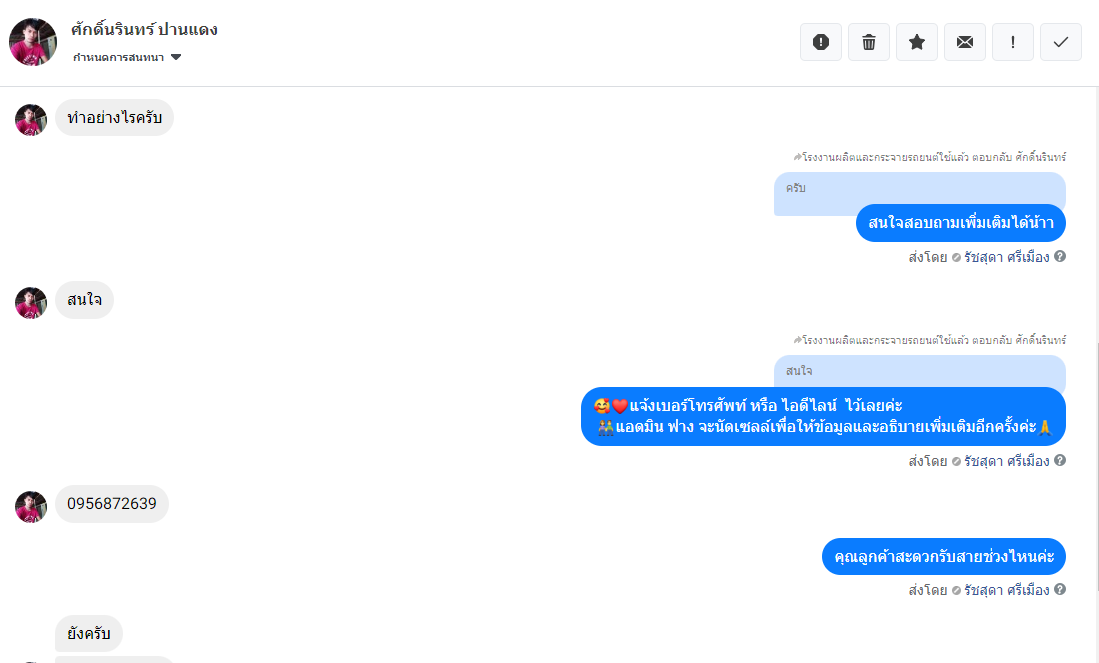Click the large customer profile photo in header

tap(33, 42)
